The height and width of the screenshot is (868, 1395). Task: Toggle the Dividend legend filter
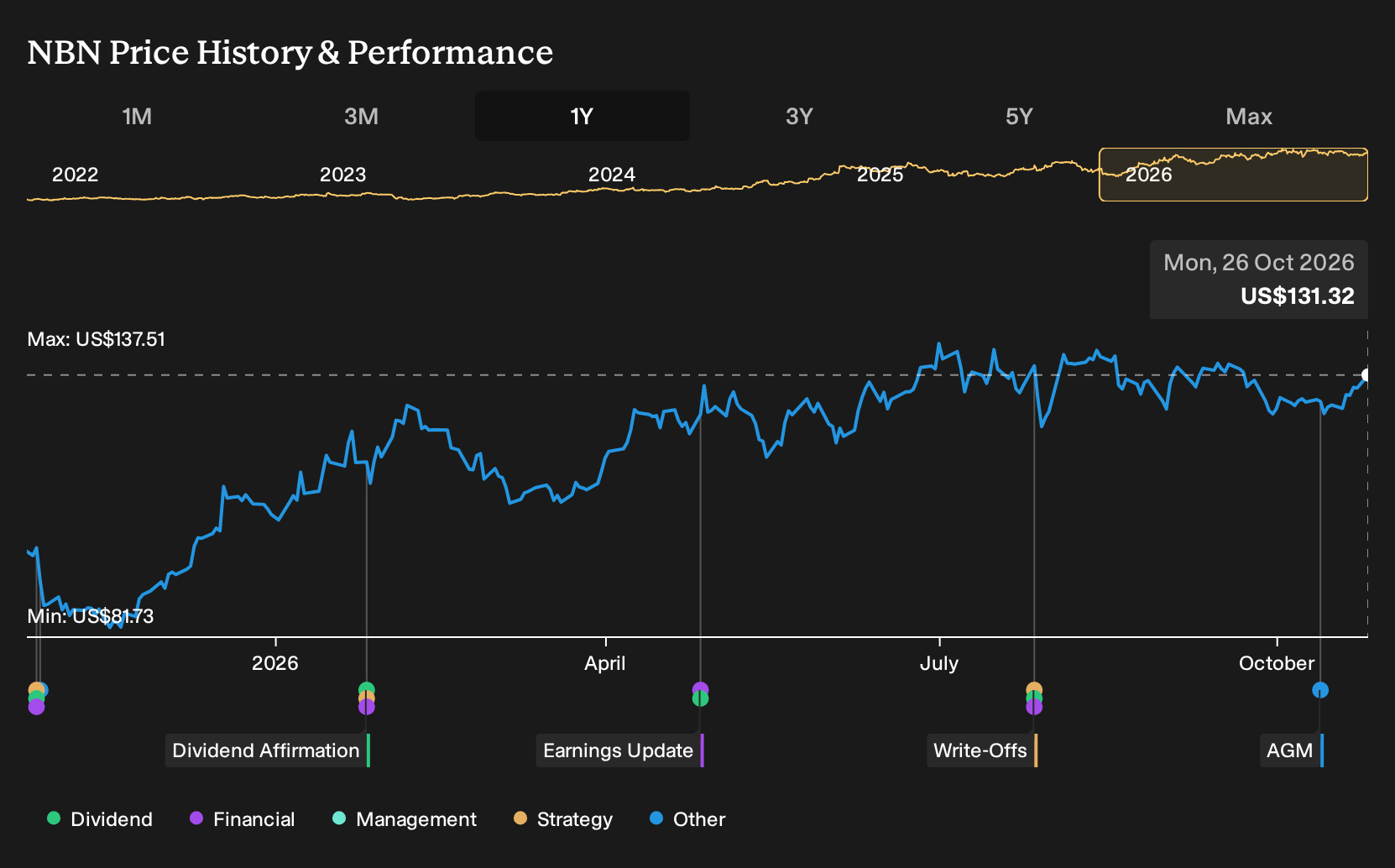[x=100, y=819]
